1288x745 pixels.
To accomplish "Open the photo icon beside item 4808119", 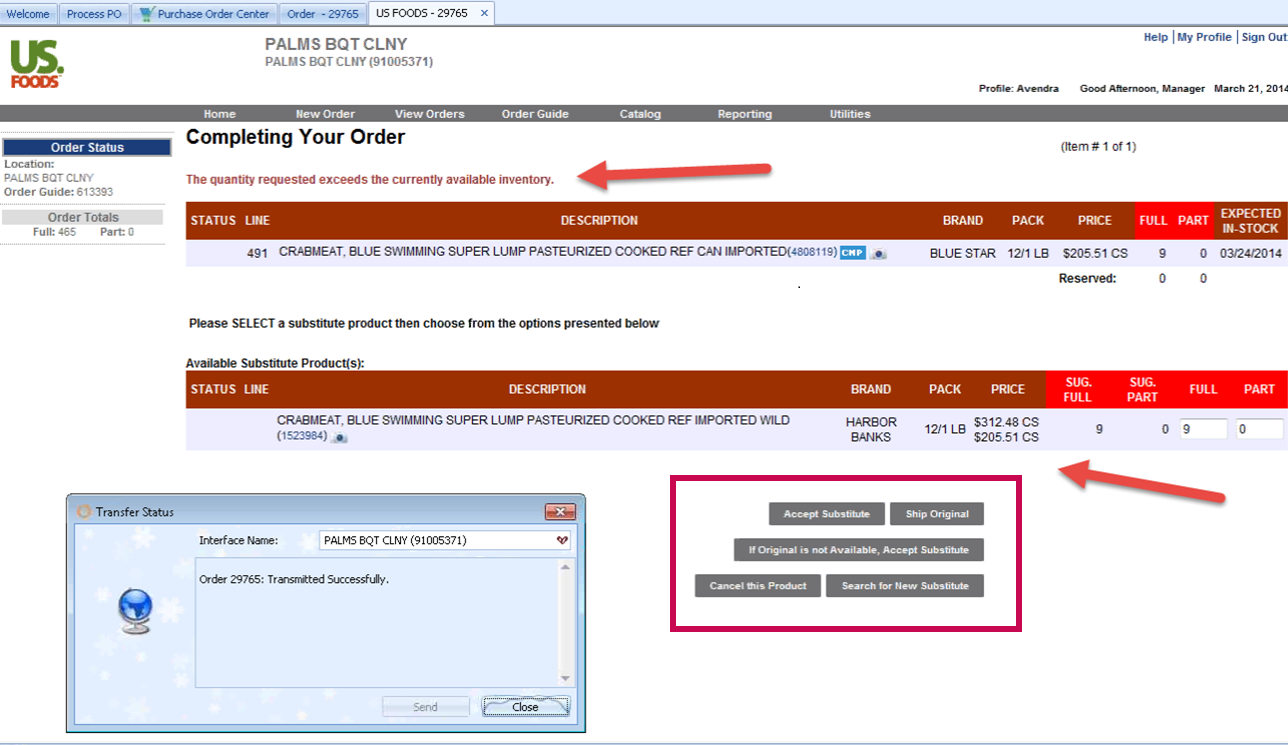I will (x=878, y=254).
